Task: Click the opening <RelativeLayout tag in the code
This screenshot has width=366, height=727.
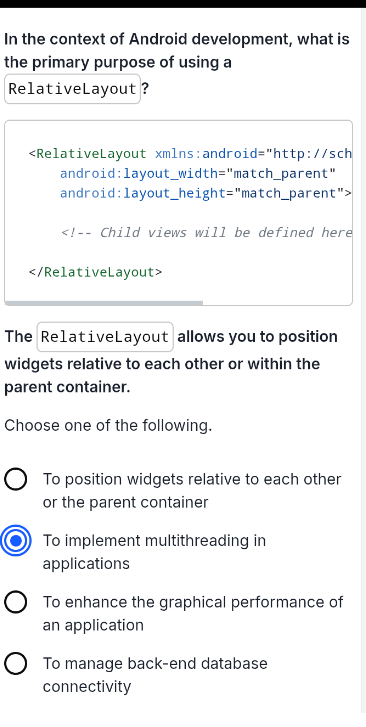Action: click(88, 153)
